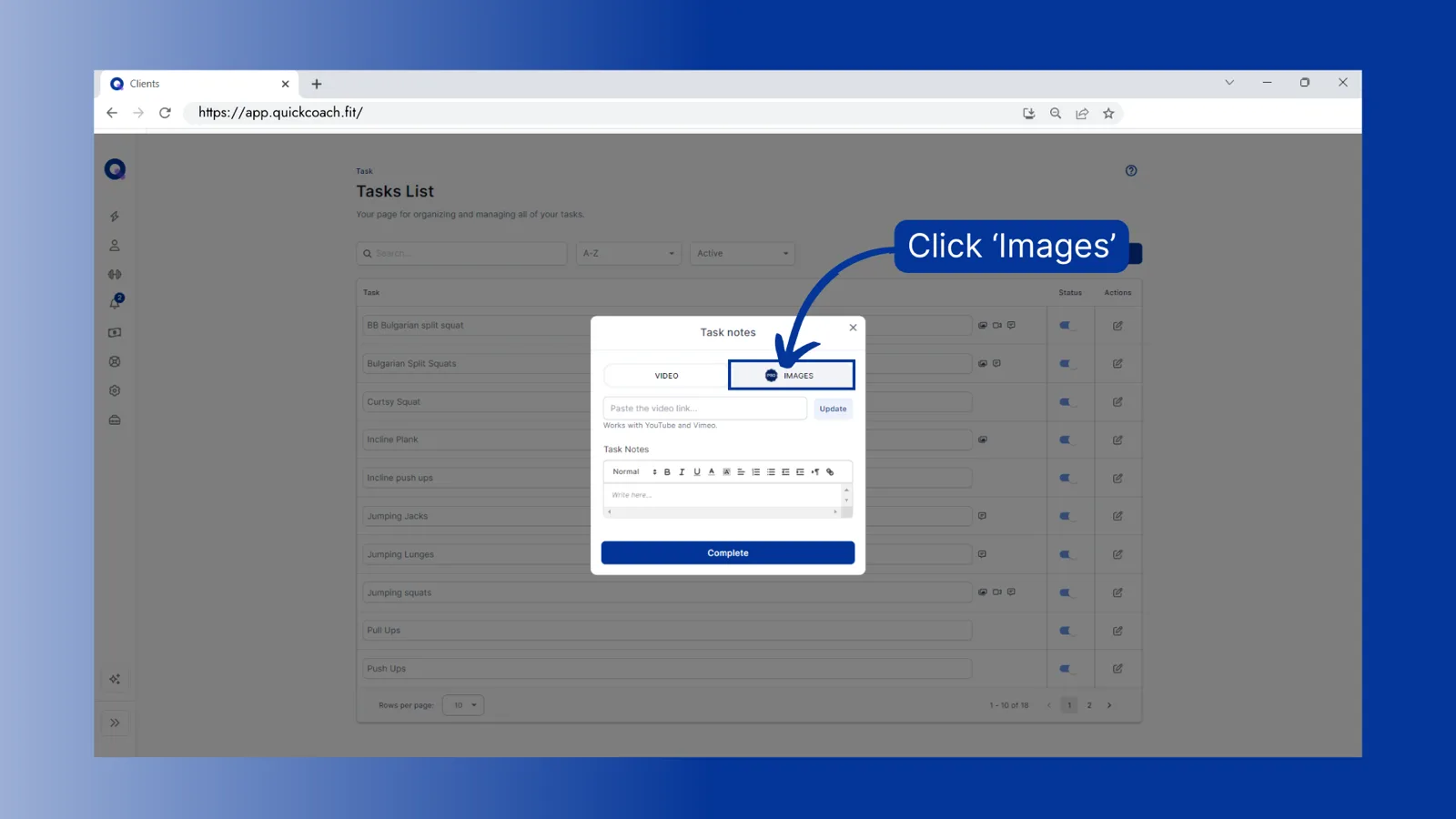Apply bullet list formatting
The height and width of the screenshot is (819, 1456).
pyautogui.click(x=771, y=472)
